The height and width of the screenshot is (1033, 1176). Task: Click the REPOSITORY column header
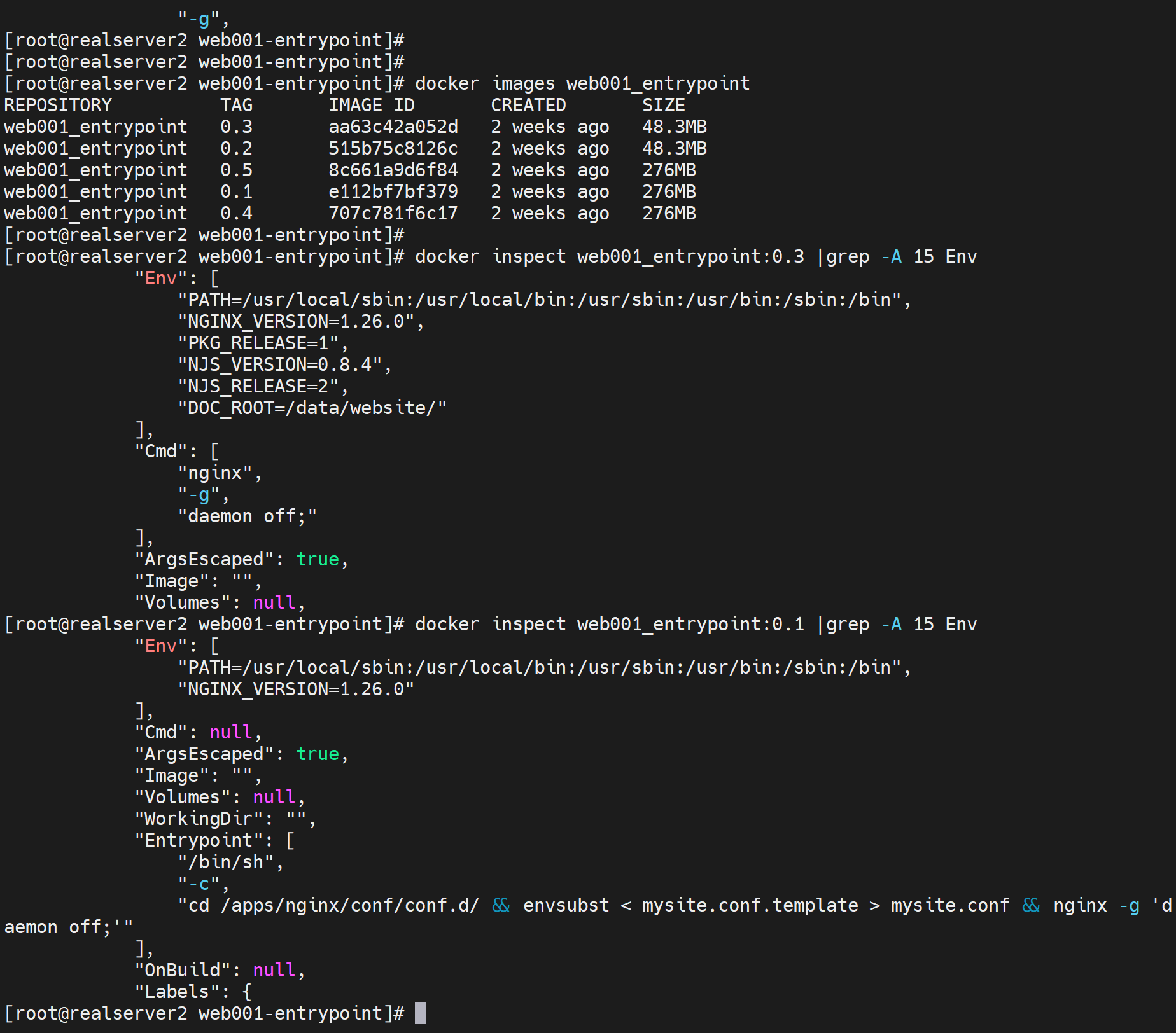(58, 105)
